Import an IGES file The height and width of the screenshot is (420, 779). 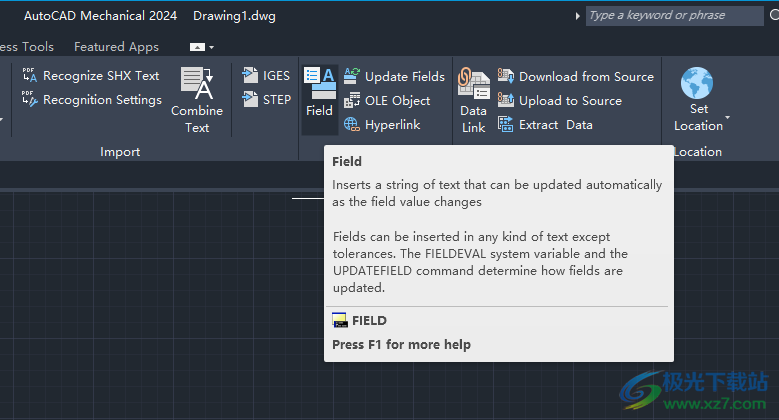266,76
